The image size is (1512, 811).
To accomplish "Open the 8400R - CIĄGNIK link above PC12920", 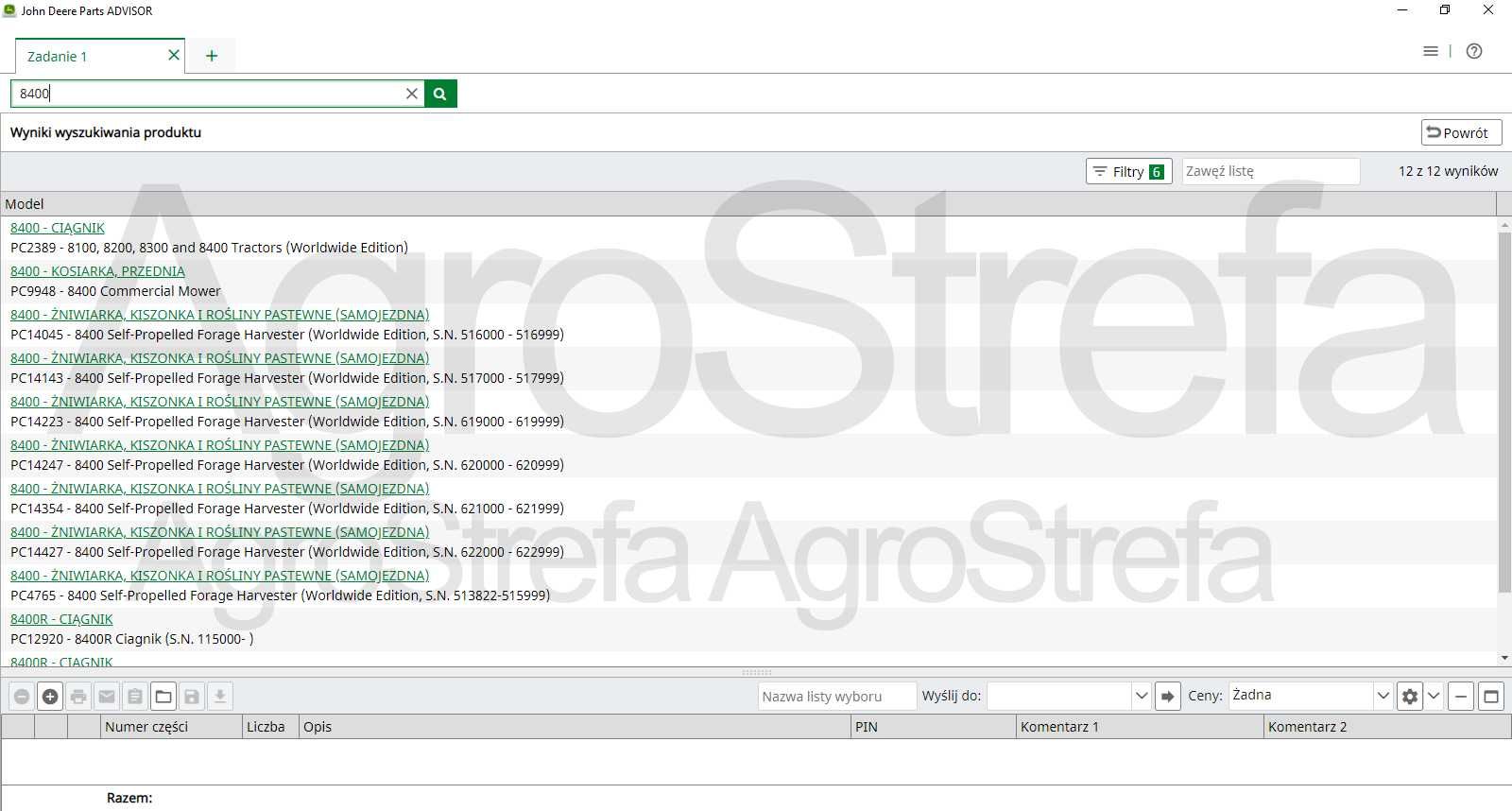I will pyautogui.click(x=61, y=619).
